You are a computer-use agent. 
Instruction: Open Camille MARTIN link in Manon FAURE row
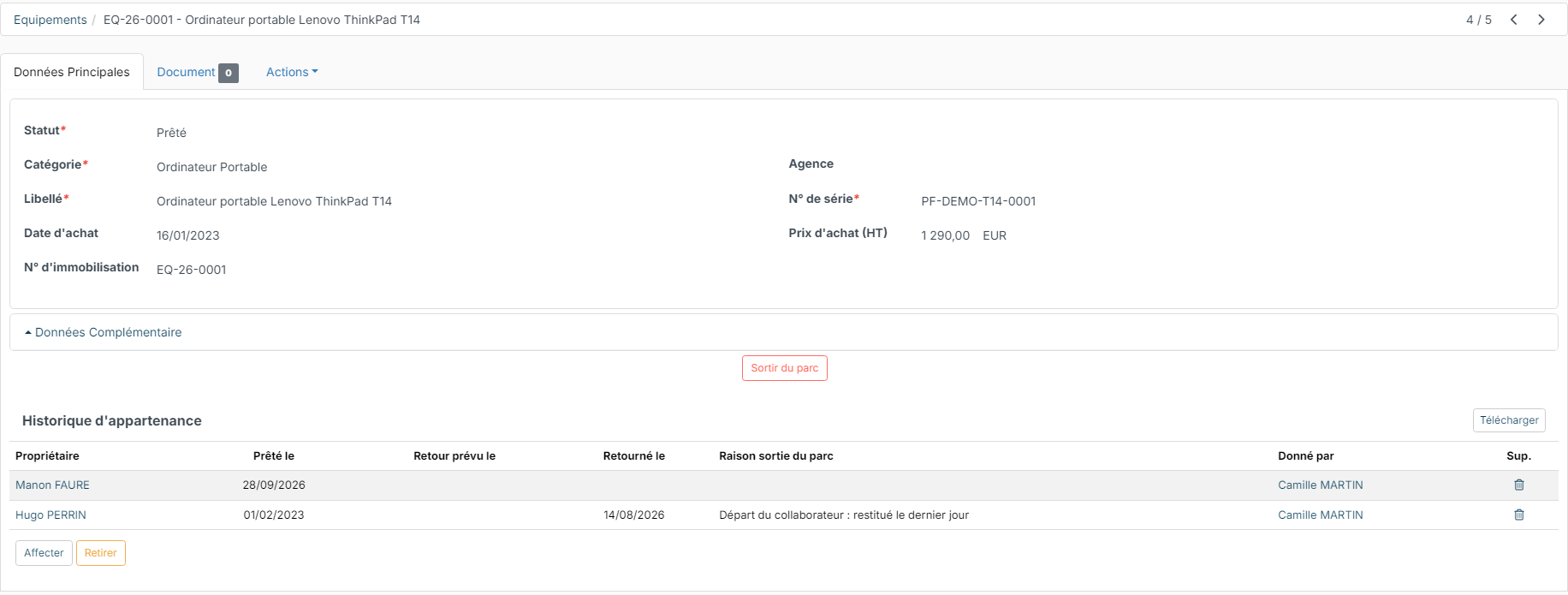click(x=1320, y=485)
